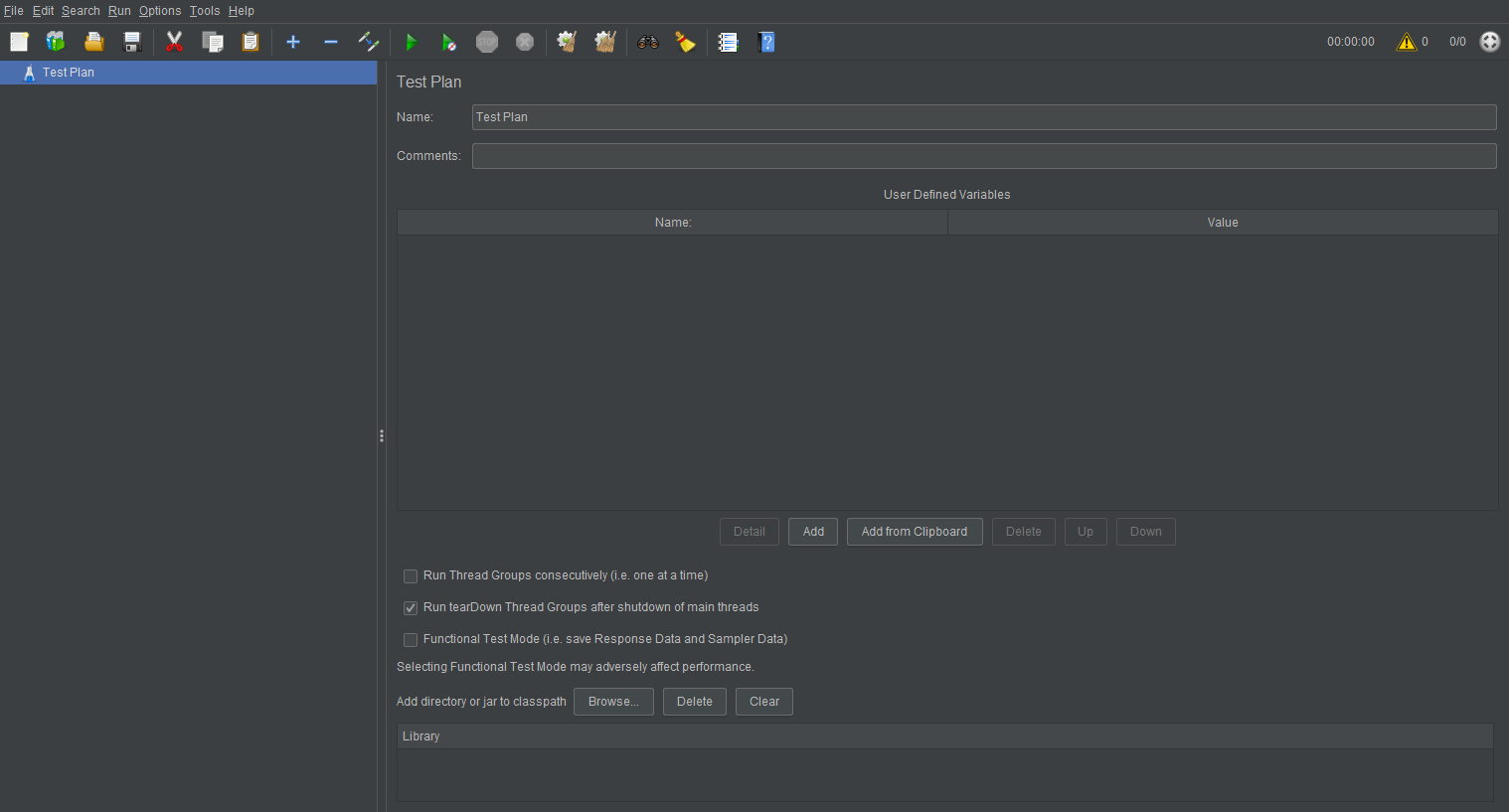
Task: Start test with no pauses icon
Action: click(x=449, y=42)
